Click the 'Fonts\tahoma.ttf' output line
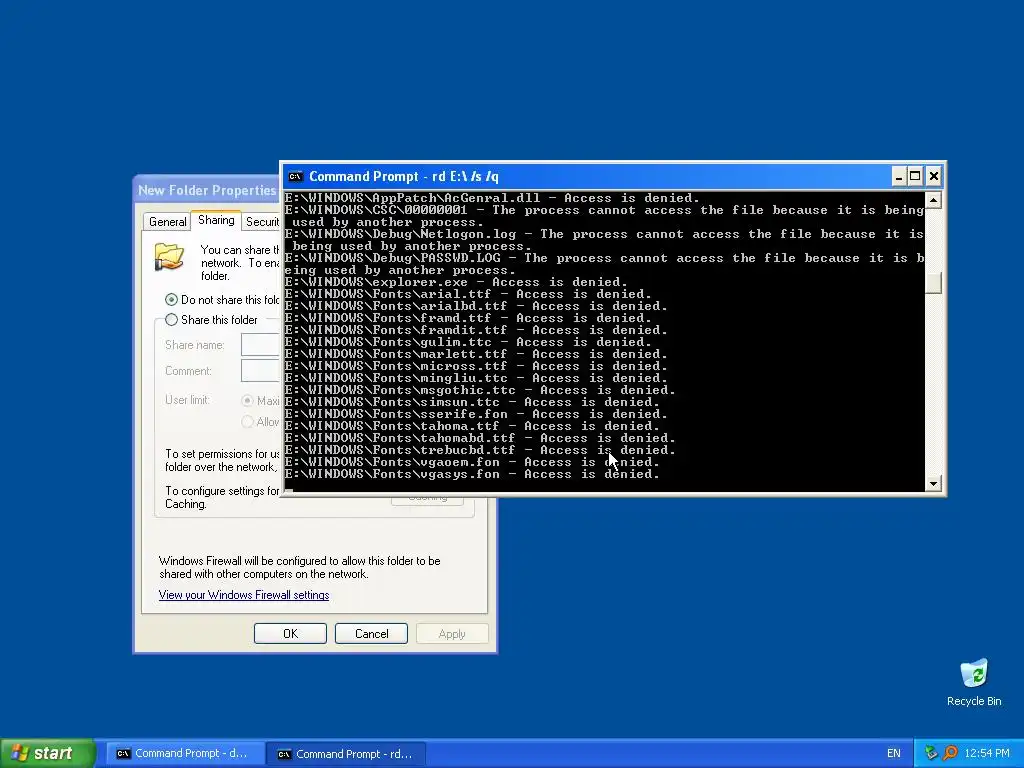The height and width of the screenshot is (768, 1024). point(472,426)
